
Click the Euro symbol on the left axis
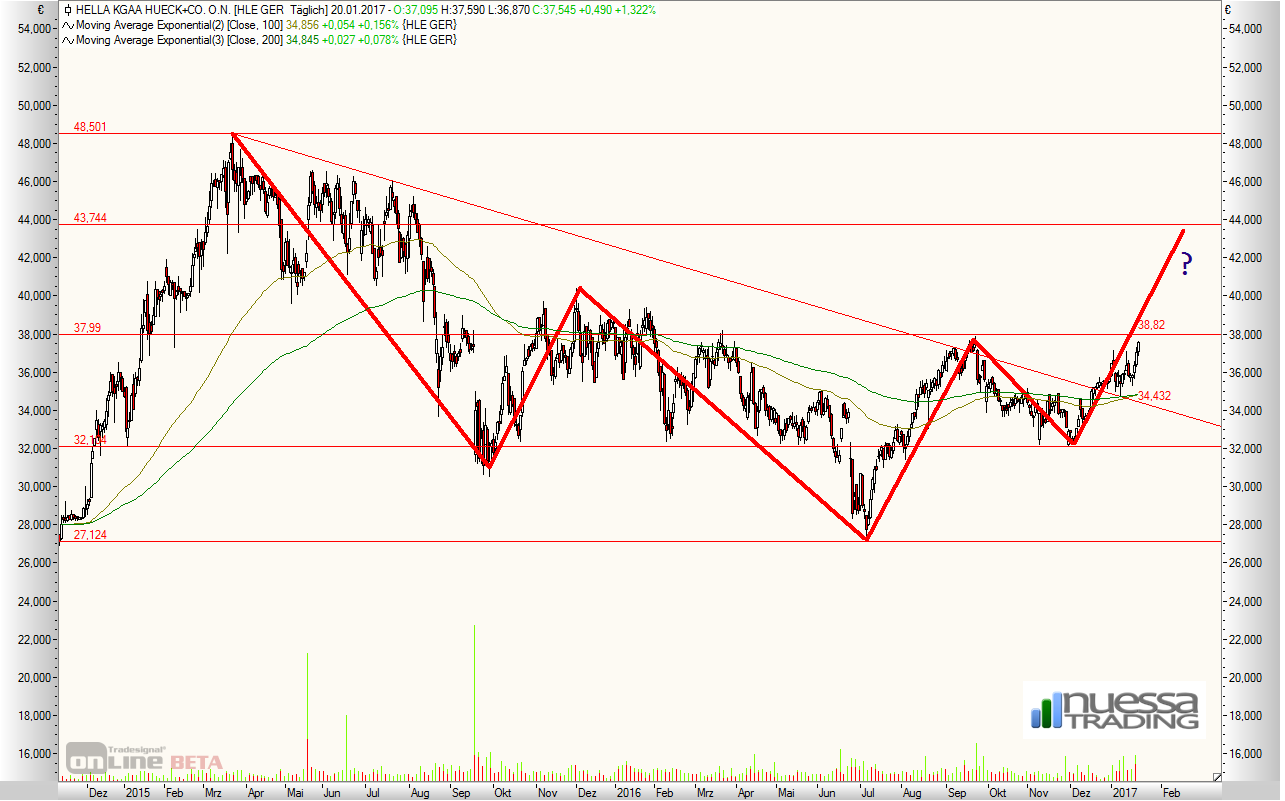(x=37, y=9)
